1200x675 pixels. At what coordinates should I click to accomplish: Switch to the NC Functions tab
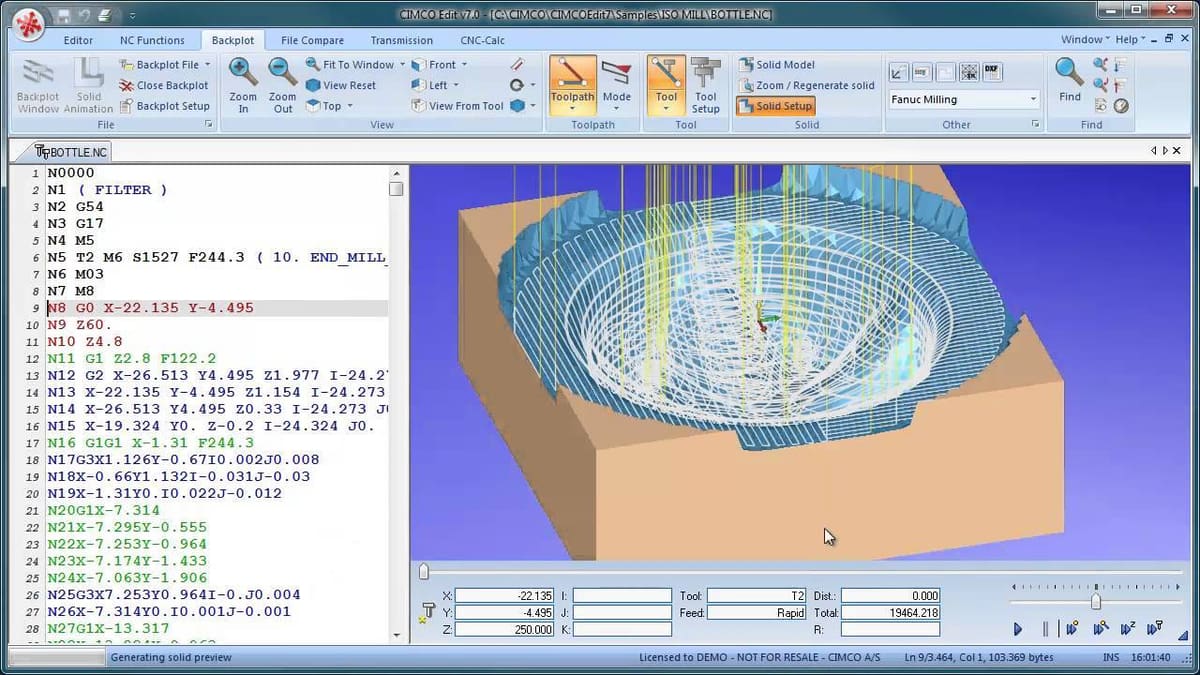[x=152, y=40]
